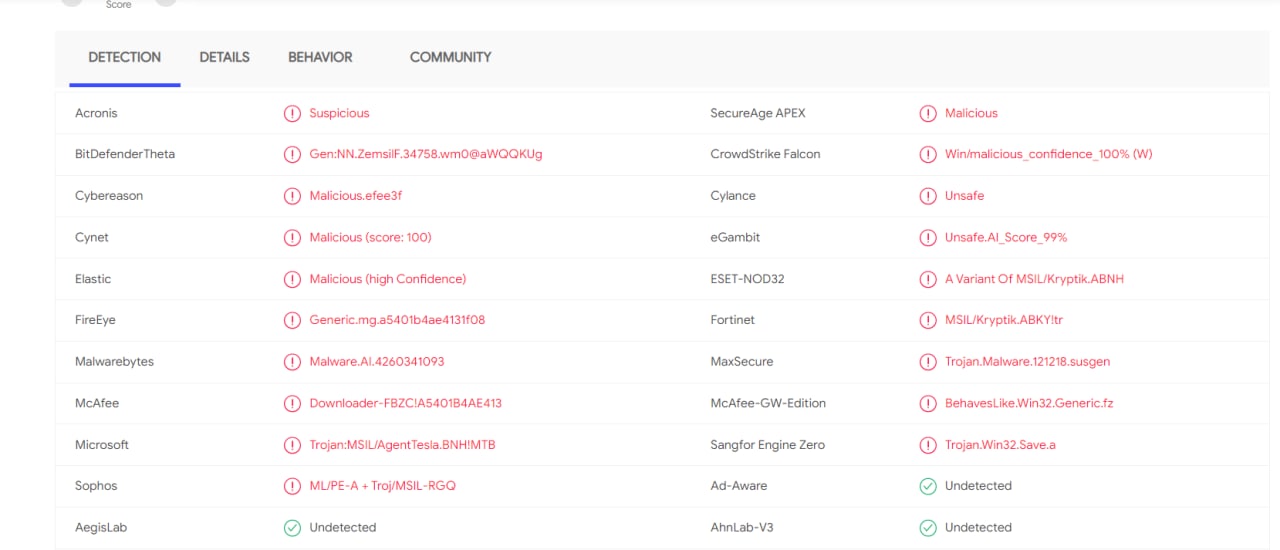Click alert icon beside Trojan:MSIL/AgentTesla.BNH!MTB

(292, 445)
